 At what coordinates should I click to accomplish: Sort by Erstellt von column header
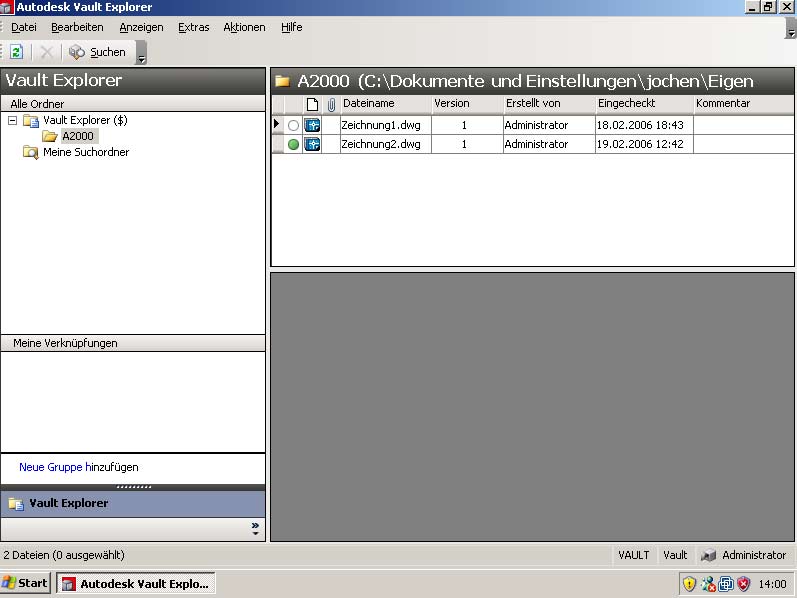coord(549,104)
